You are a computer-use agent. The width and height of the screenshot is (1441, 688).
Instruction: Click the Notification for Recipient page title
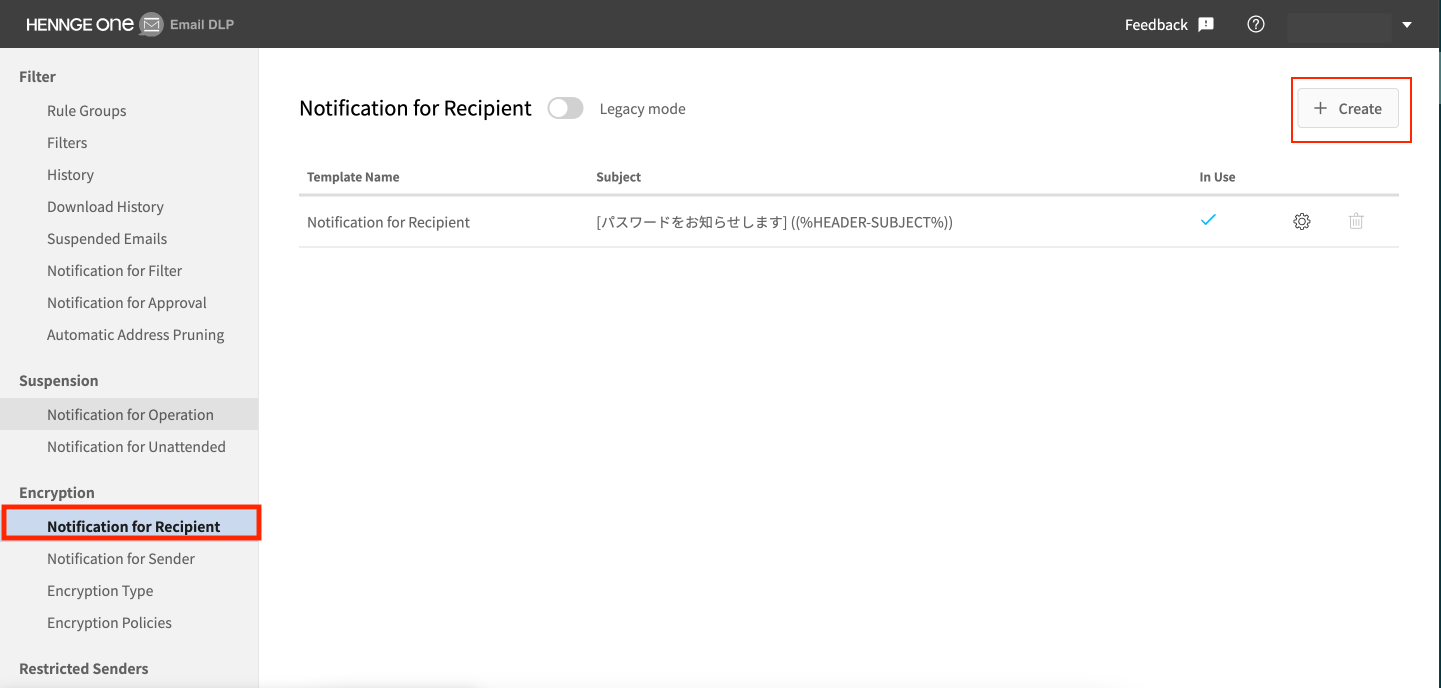coord(415,108)
